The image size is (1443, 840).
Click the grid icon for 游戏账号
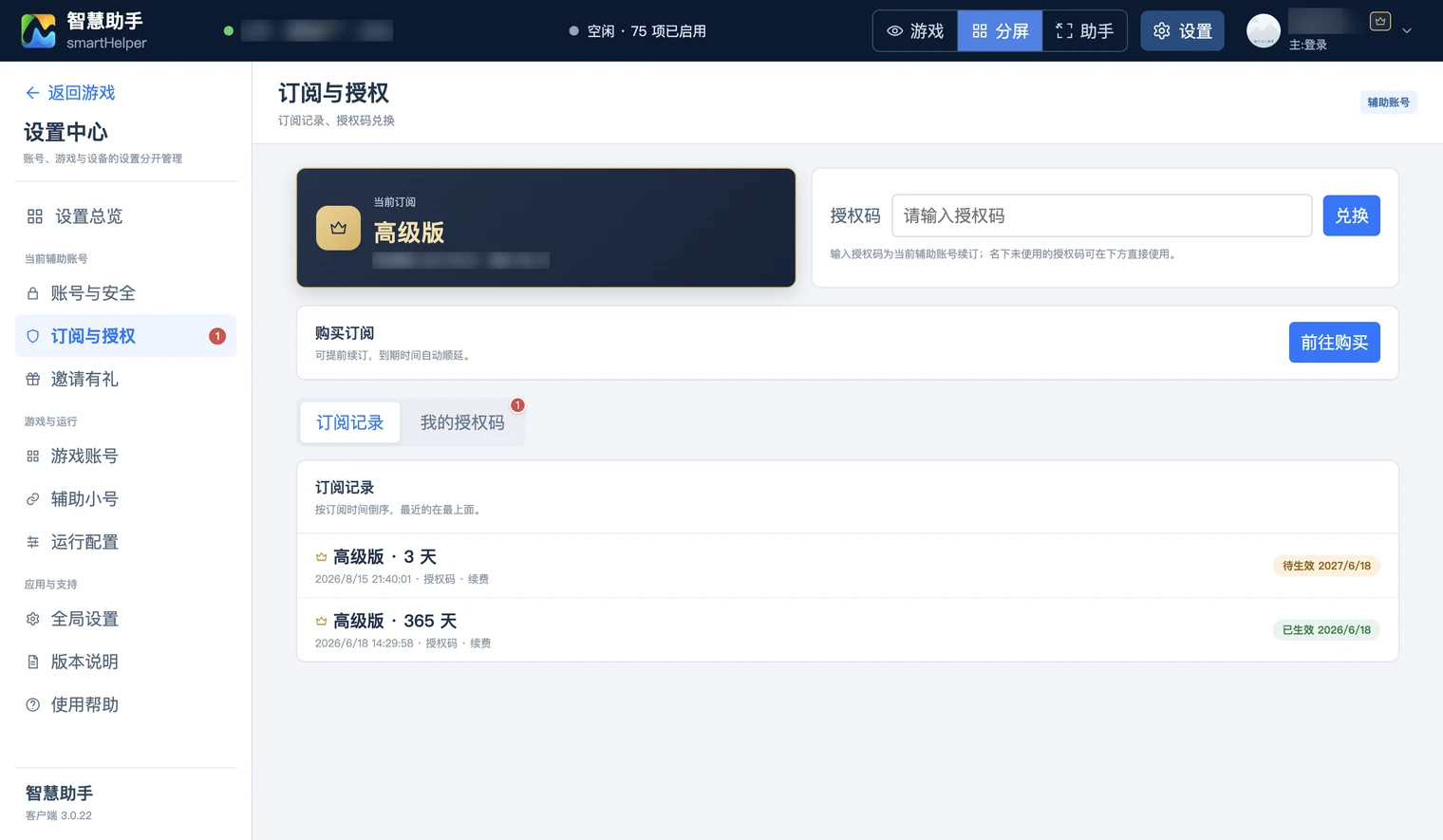click(x=33, y=457)
